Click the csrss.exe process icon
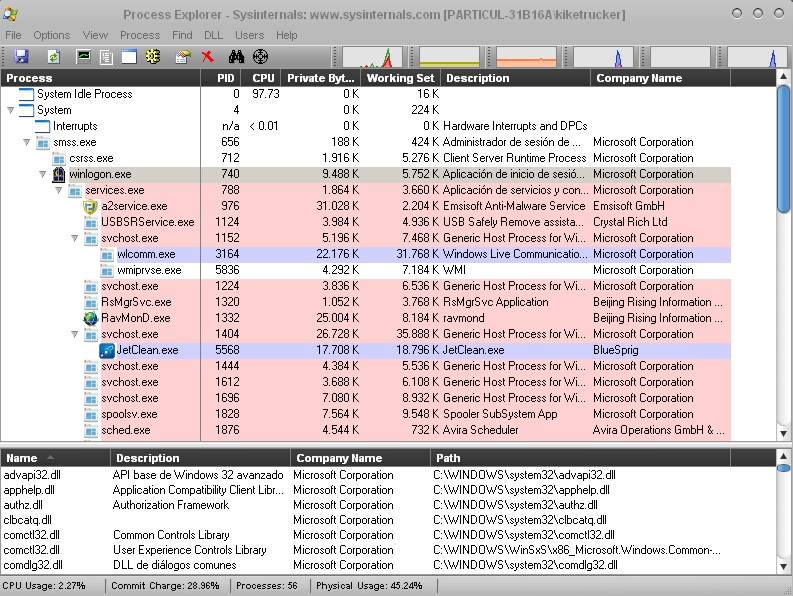Image resolution: width=793 pixels, height=596 pixels. click(59, 158)
